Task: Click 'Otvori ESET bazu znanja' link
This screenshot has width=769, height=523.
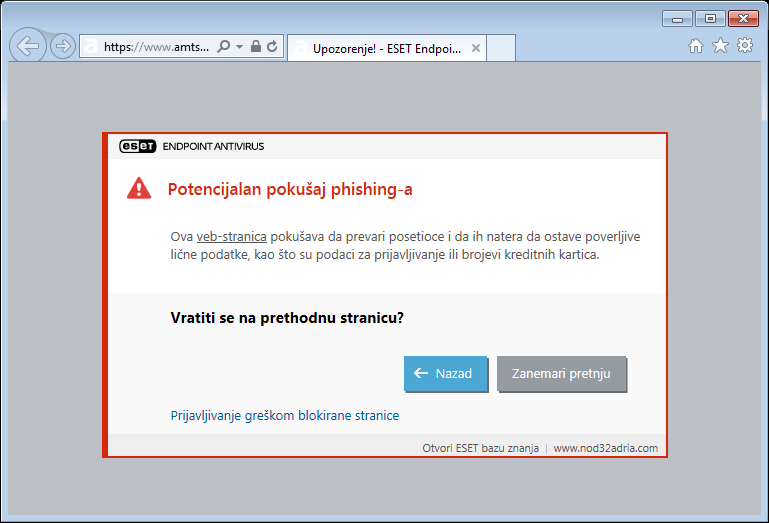Action: (480, 448)
